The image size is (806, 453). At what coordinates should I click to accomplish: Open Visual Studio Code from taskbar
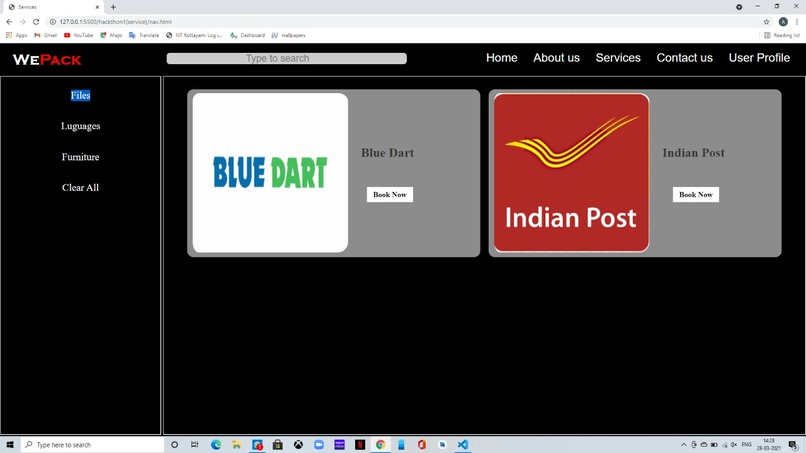pyautogui.click(x=463, y=444)
